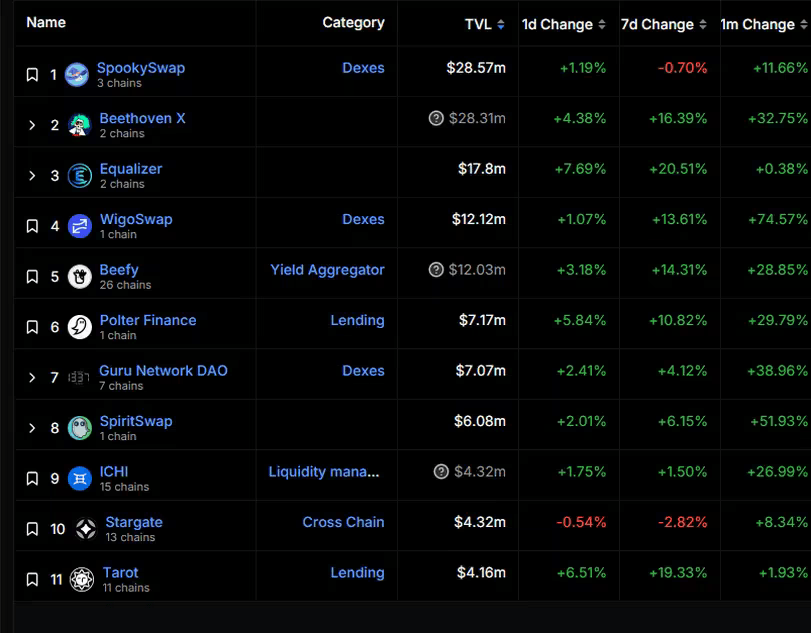This screenshot has height=633, width=811.
Task: Click the Tarot logo icon
Action: [82, 579]
